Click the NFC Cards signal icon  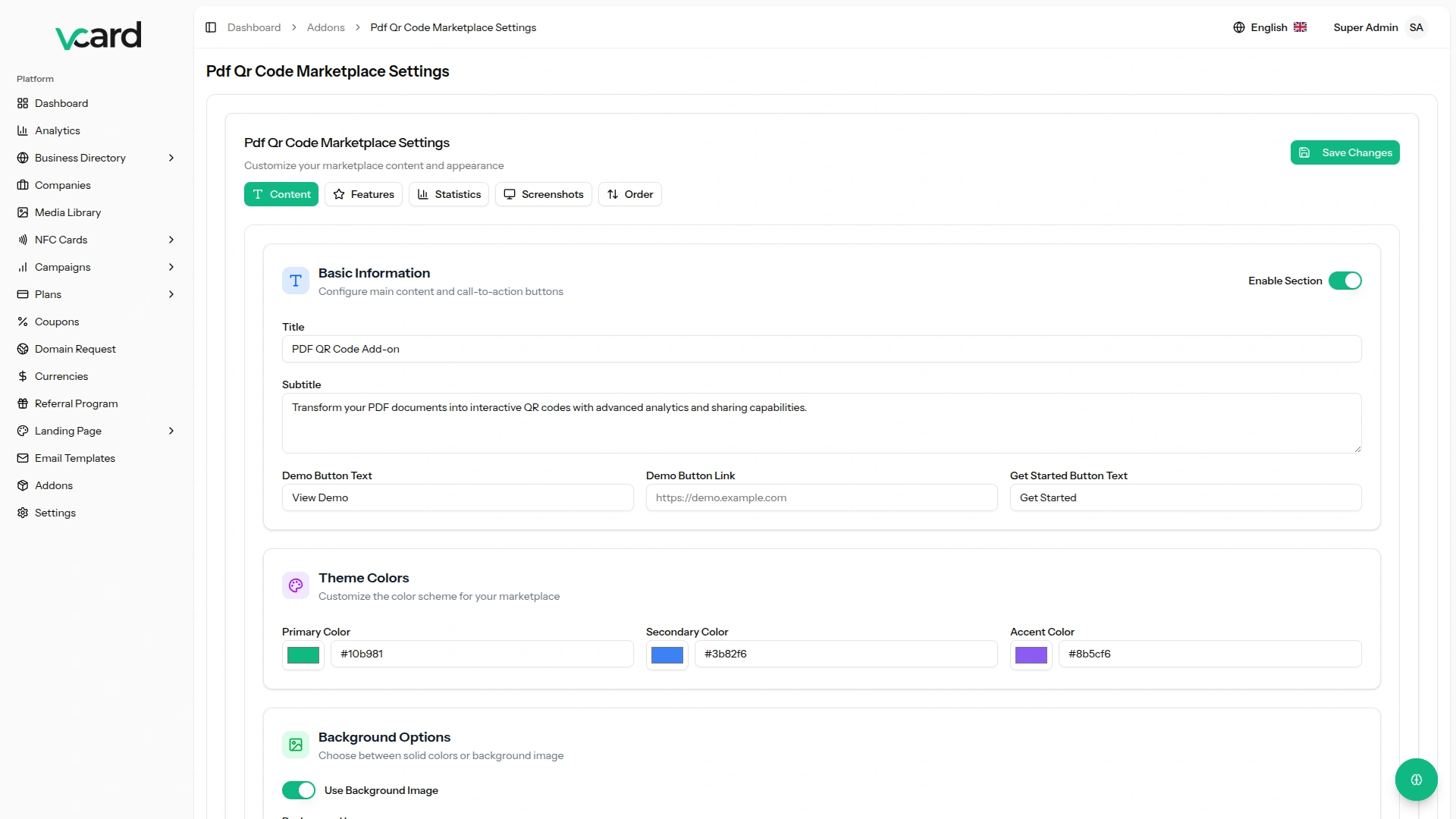pyautogui.click(x=23, y=240)
